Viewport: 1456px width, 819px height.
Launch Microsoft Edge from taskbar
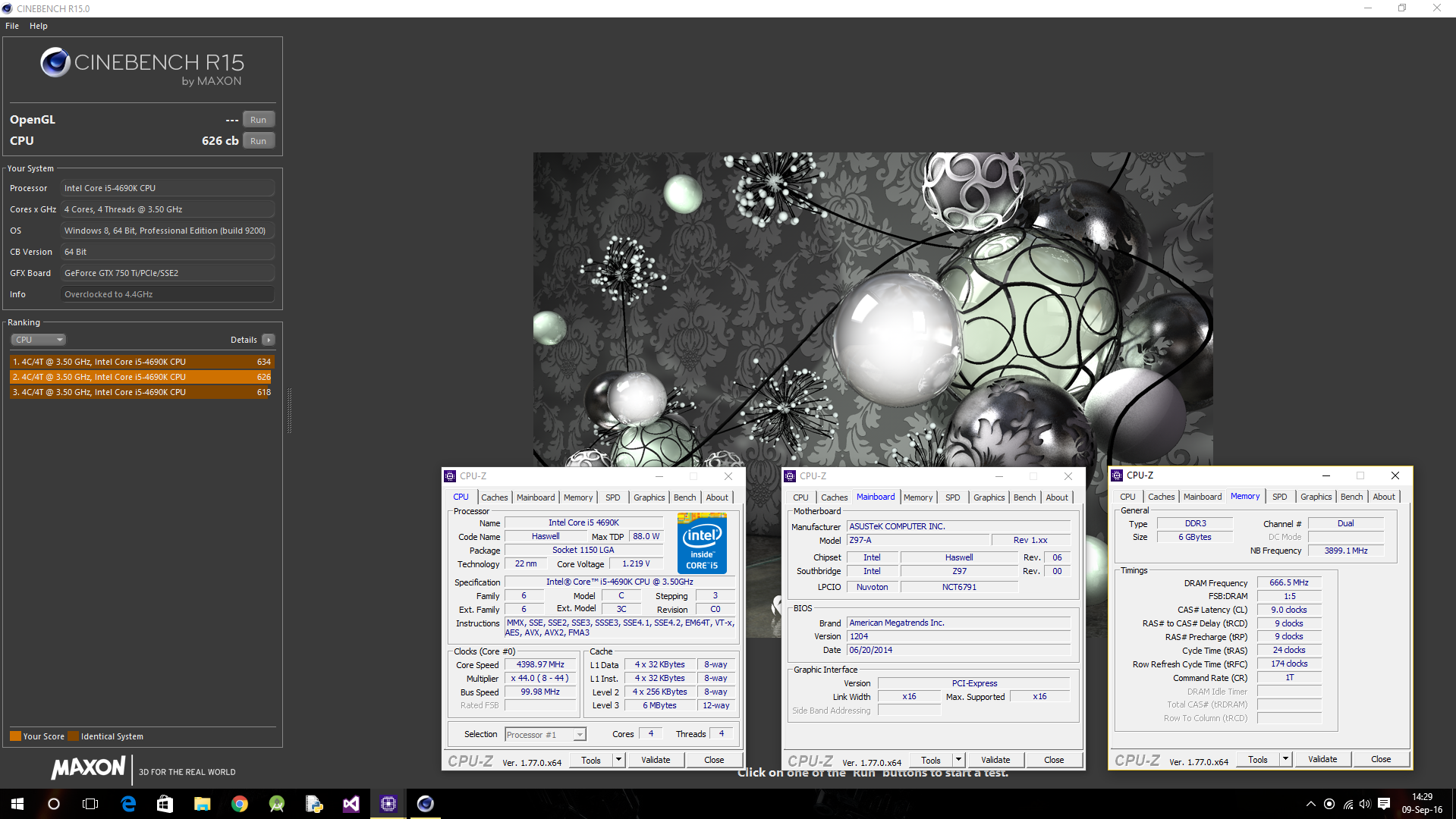[128, 804]
